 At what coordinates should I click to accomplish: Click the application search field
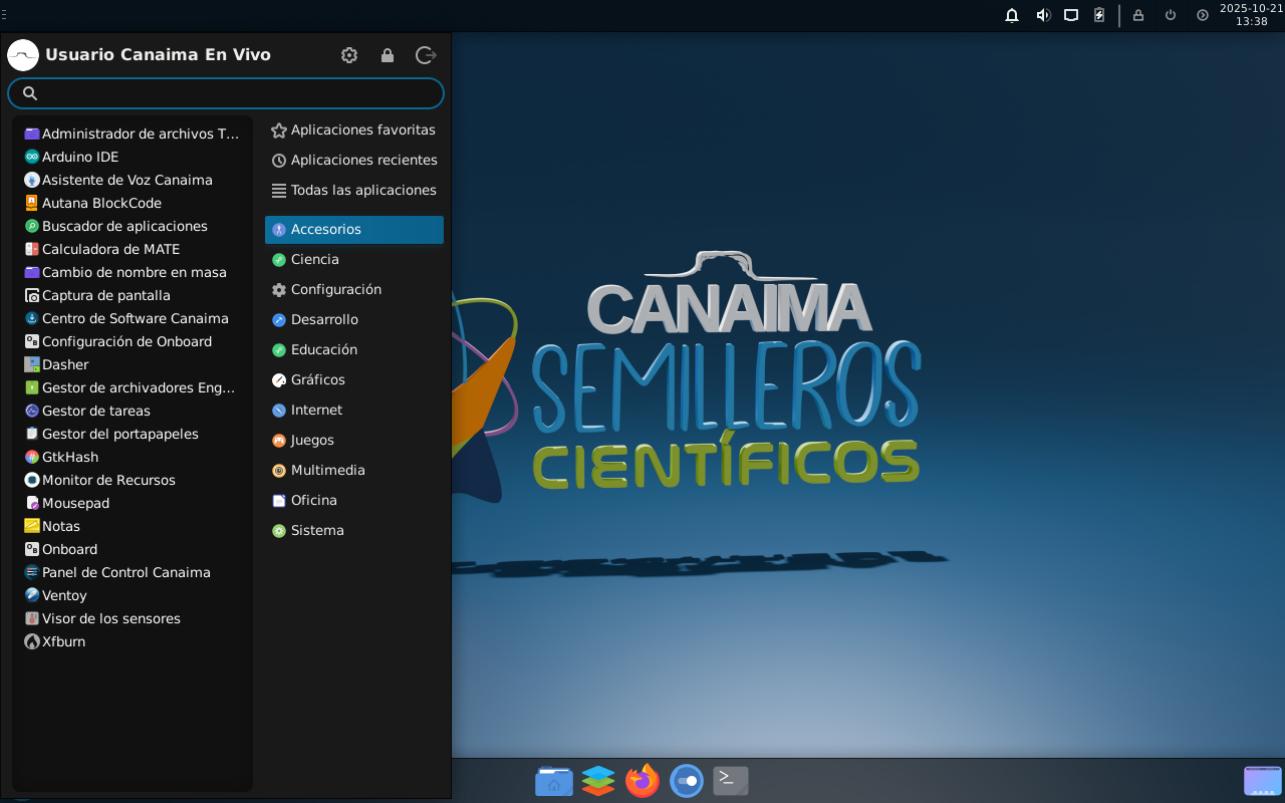tap(226, 93)
